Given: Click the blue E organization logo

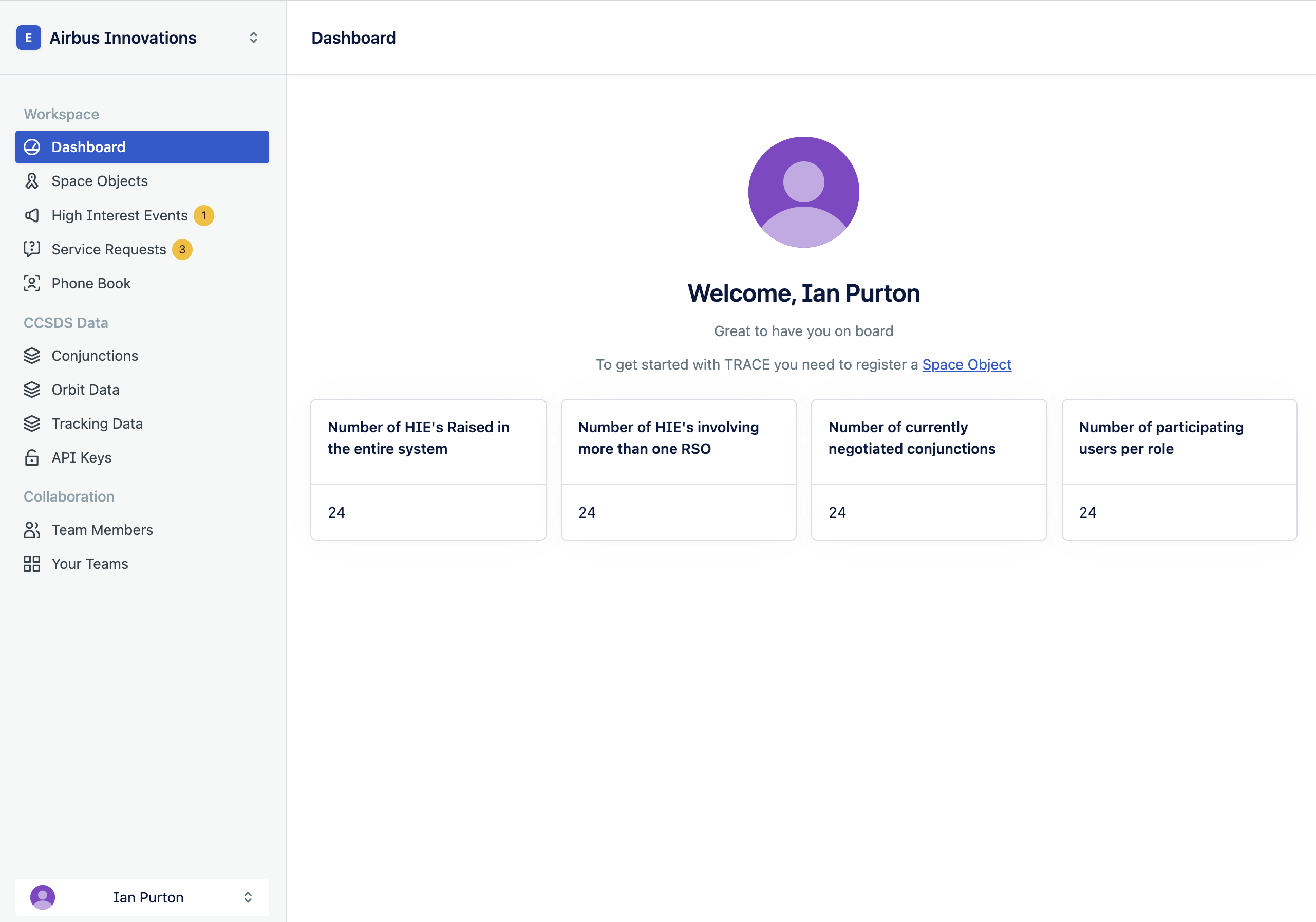Looking at the screenshot, I should [x=29, y=38].
